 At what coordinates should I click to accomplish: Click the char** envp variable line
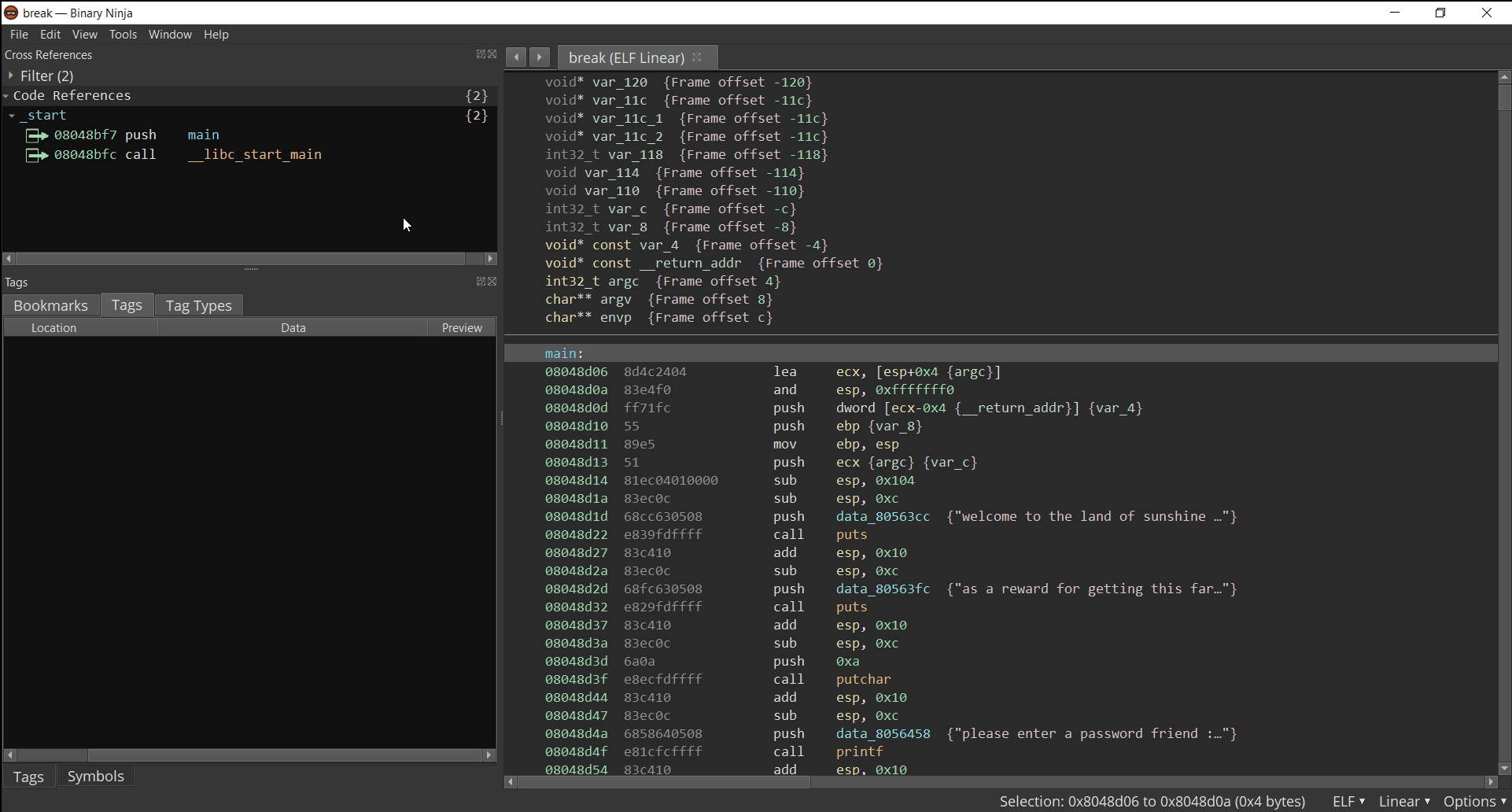(x=658, y=318)
